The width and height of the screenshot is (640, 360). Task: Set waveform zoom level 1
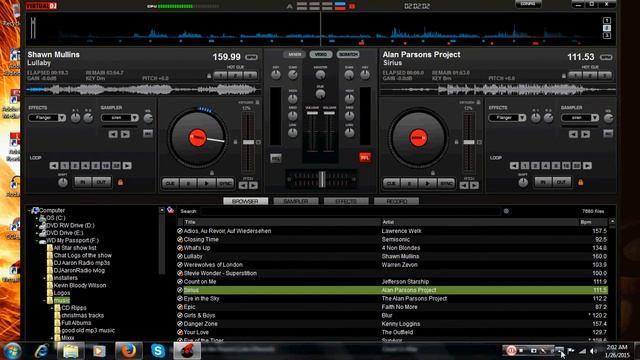click(607, 20)
